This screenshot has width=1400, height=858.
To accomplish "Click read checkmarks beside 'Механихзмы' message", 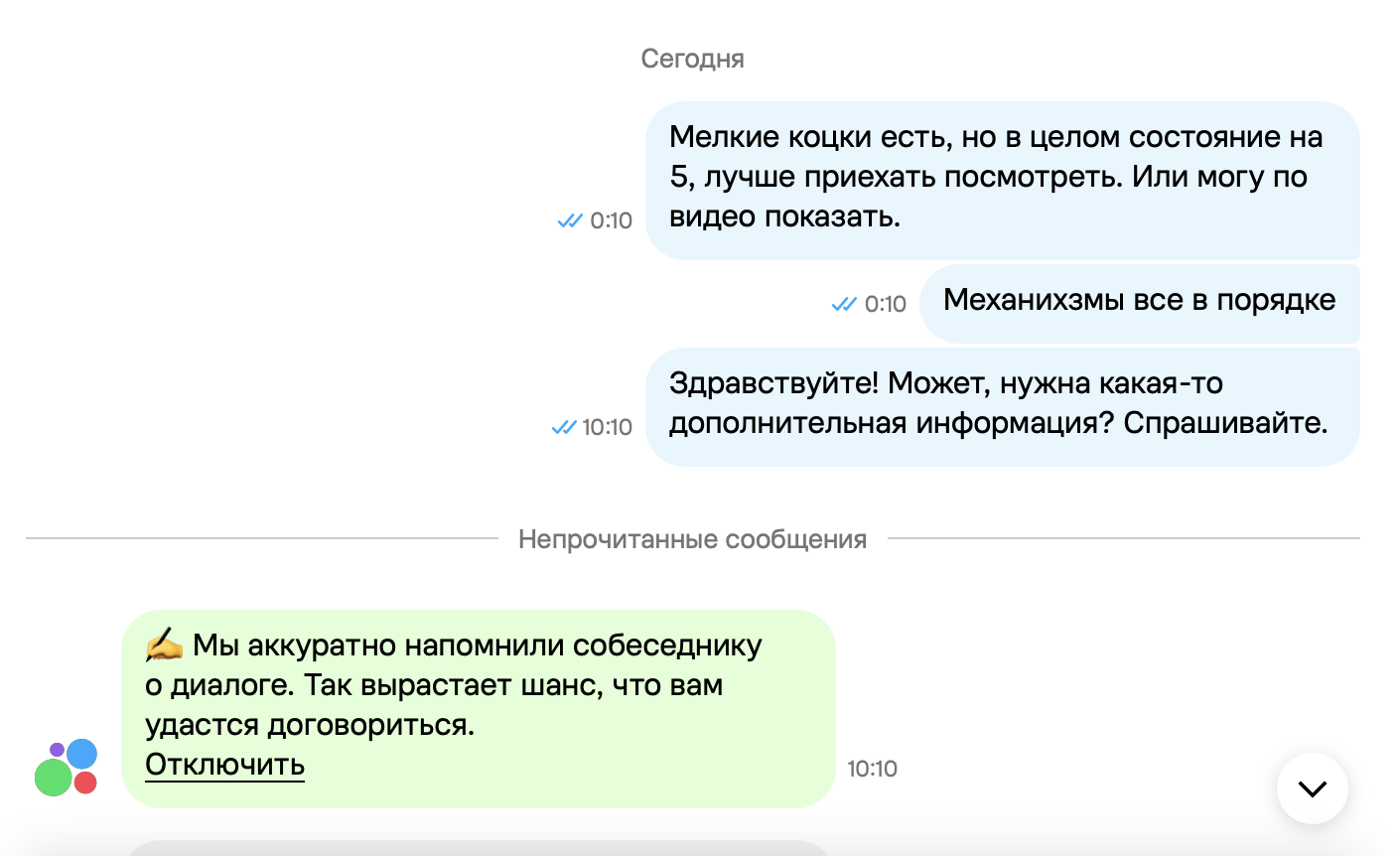I will pyautogui.click(x=844, y=304).
